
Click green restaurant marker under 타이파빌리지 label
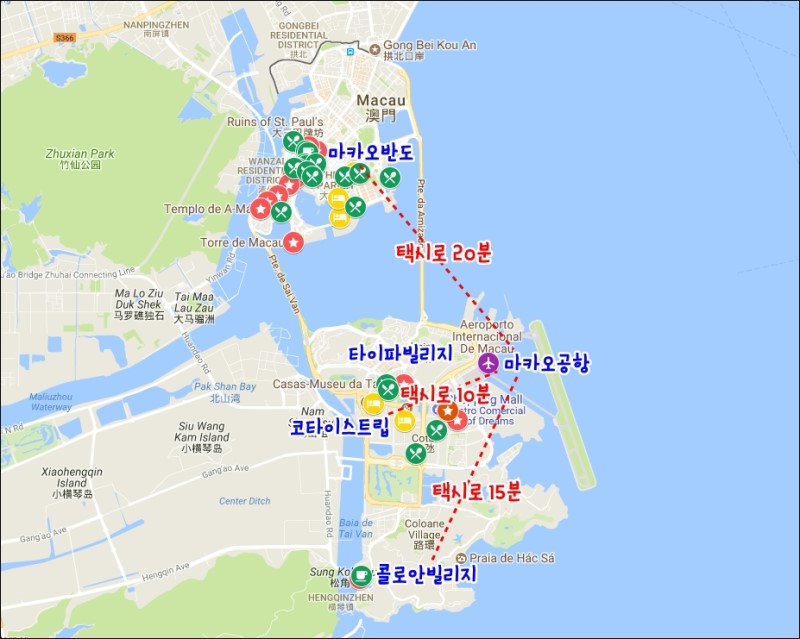pos(388,390)
